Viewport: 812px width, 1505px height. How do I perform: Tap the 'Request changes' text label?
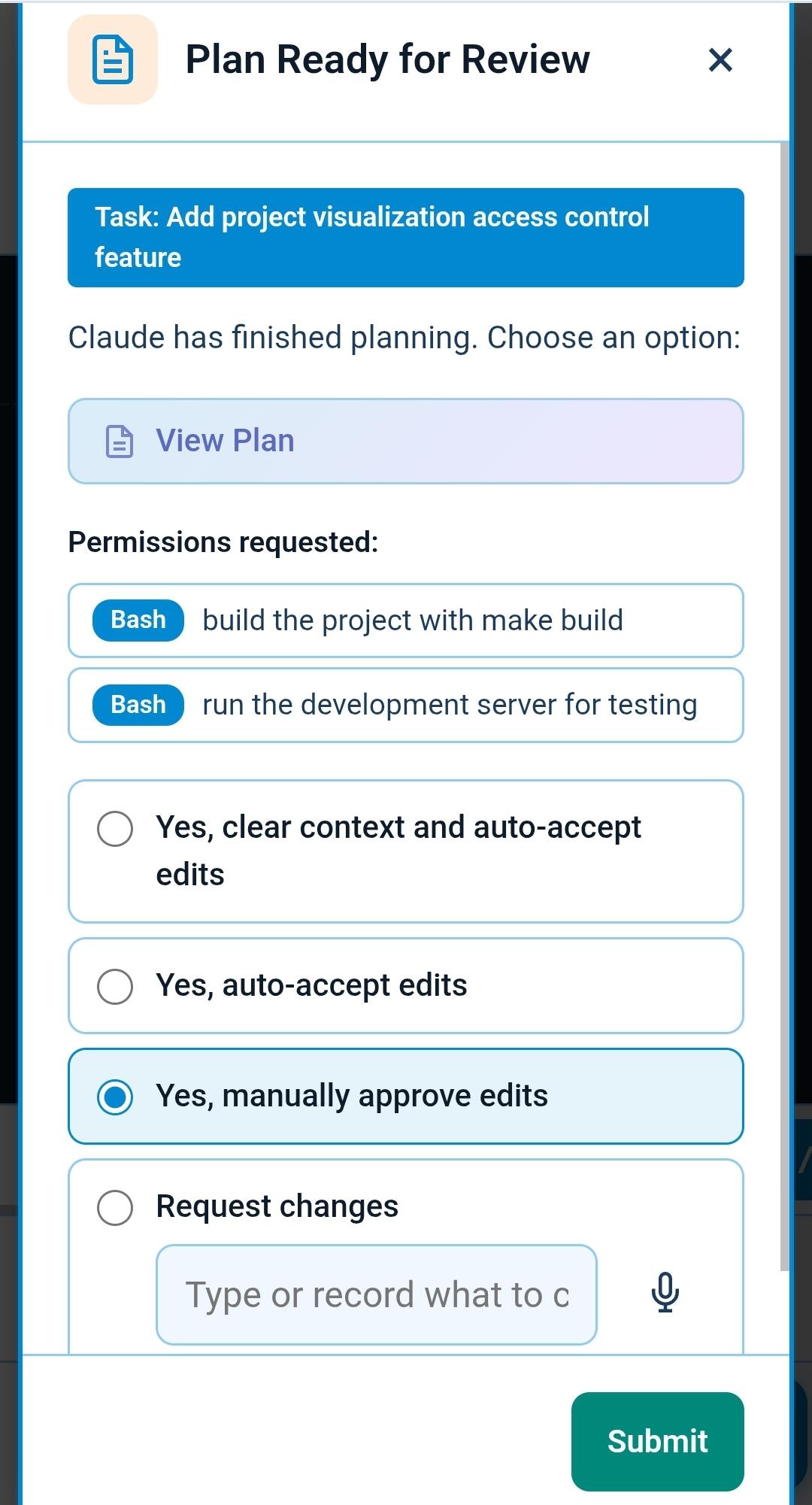(276, 1206)
